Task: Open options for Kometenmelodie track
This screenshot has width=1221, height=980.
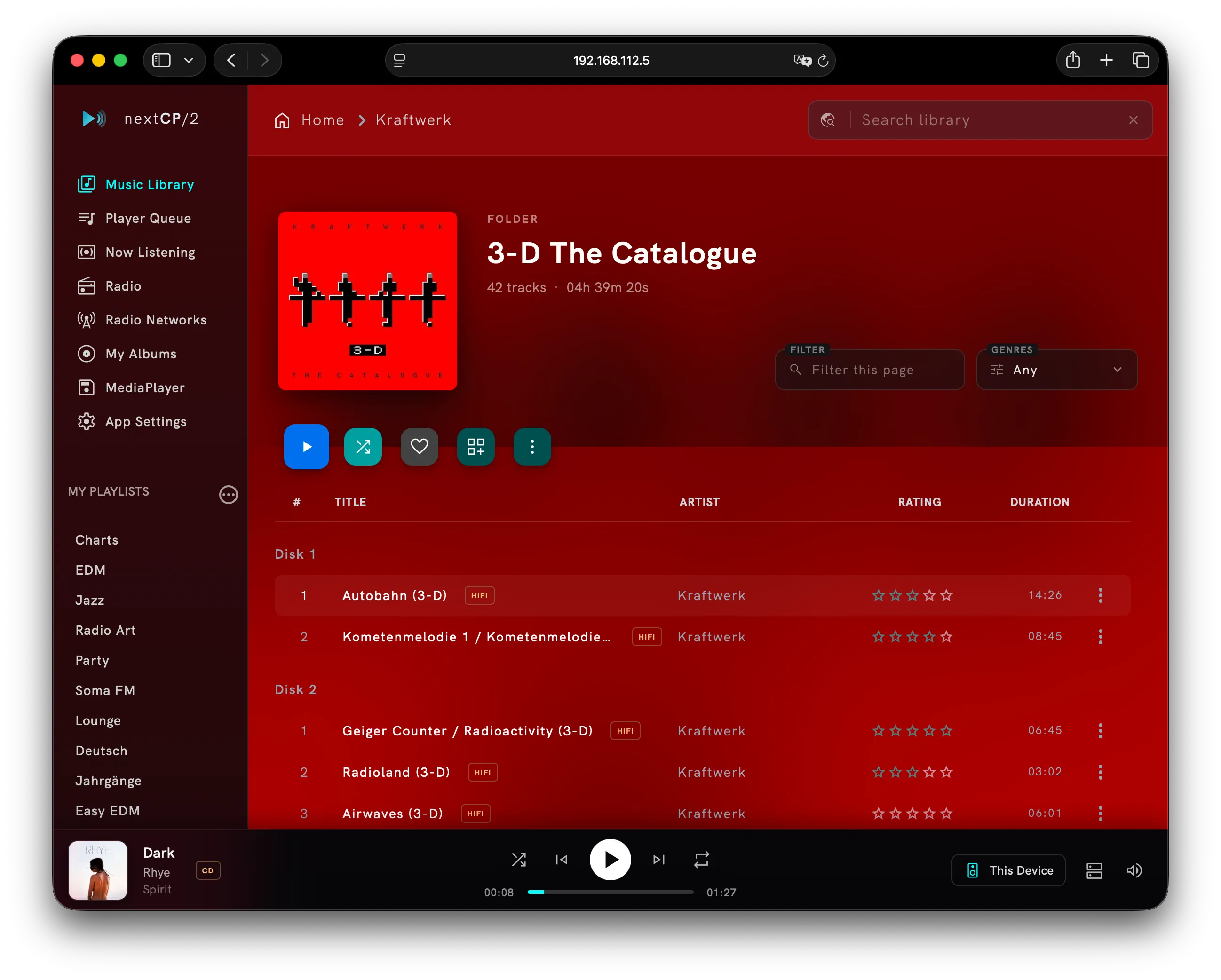Action: pyautogui.click(x=1101, y=636)
